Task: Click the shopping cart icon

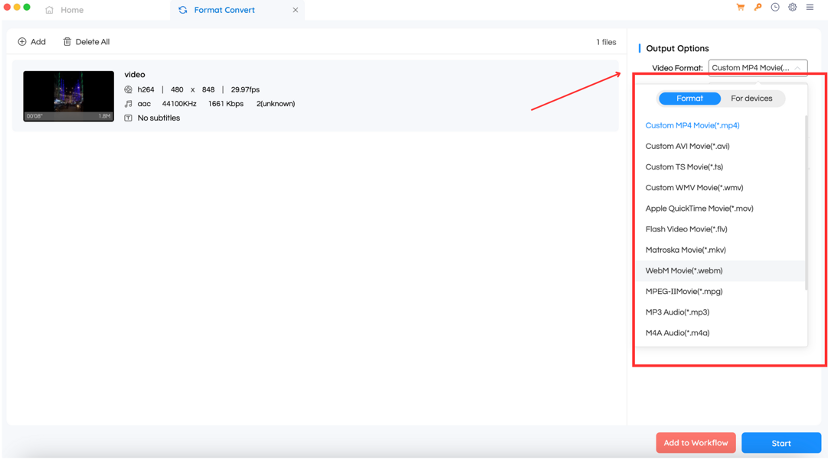Action: 740,8
